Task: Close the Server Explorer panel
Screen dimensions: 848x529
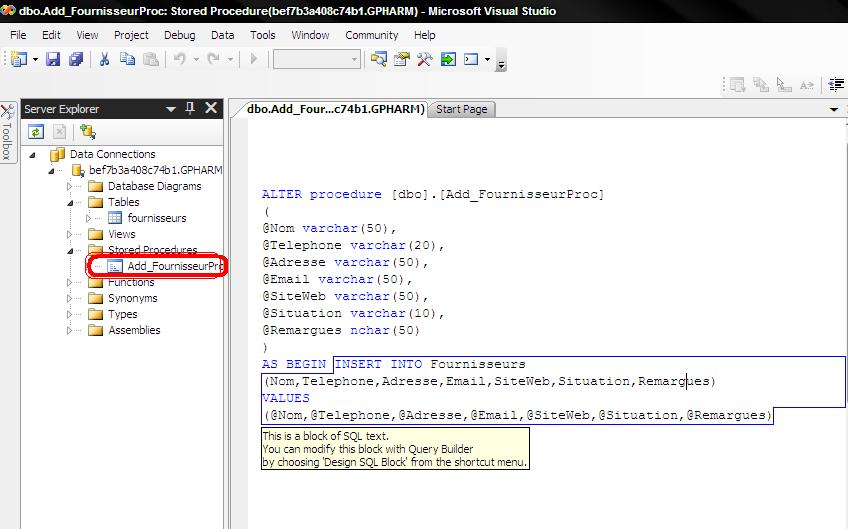Action: (211, 108)
